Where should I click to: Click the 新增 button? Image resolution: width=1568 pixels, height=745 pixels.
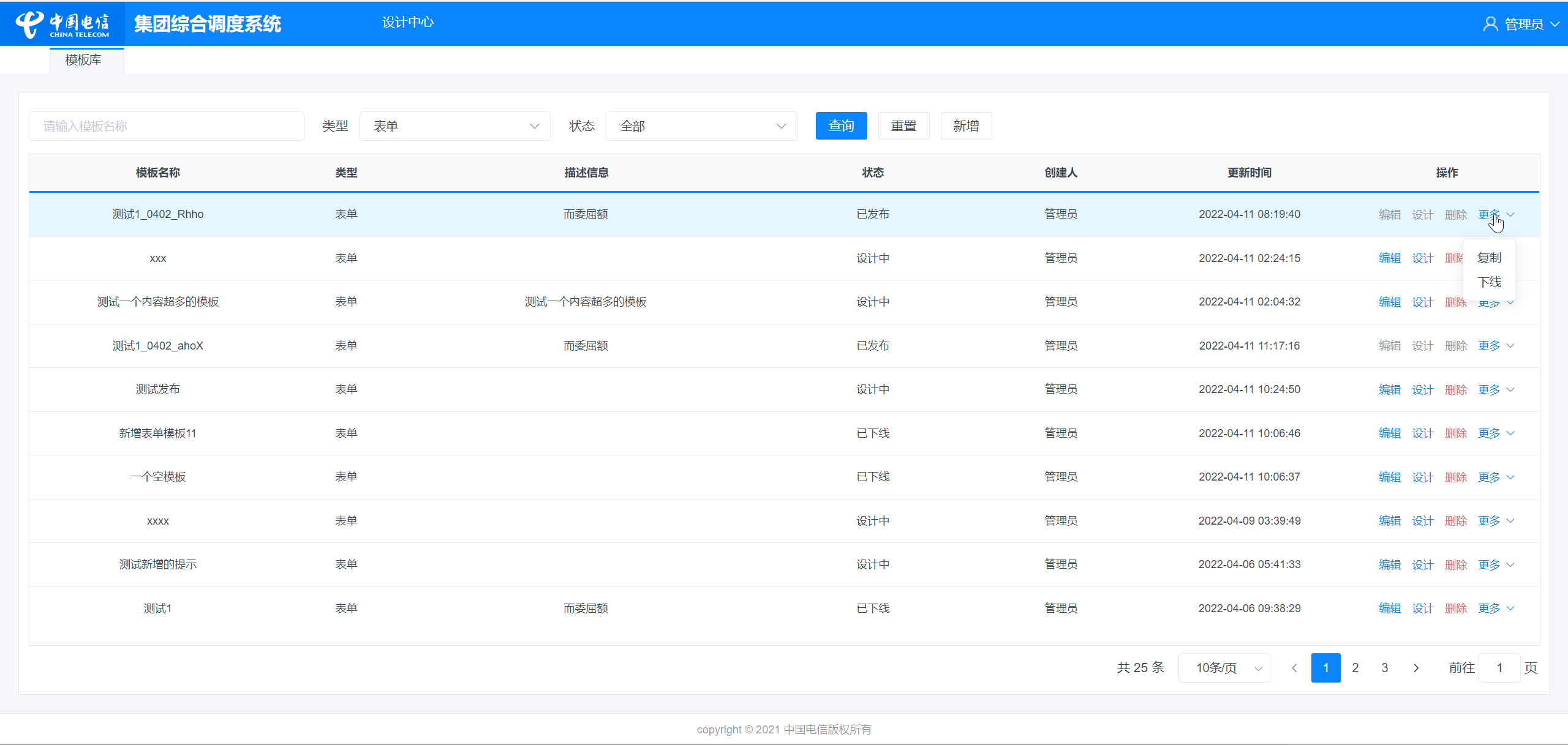tap(966, 126)
